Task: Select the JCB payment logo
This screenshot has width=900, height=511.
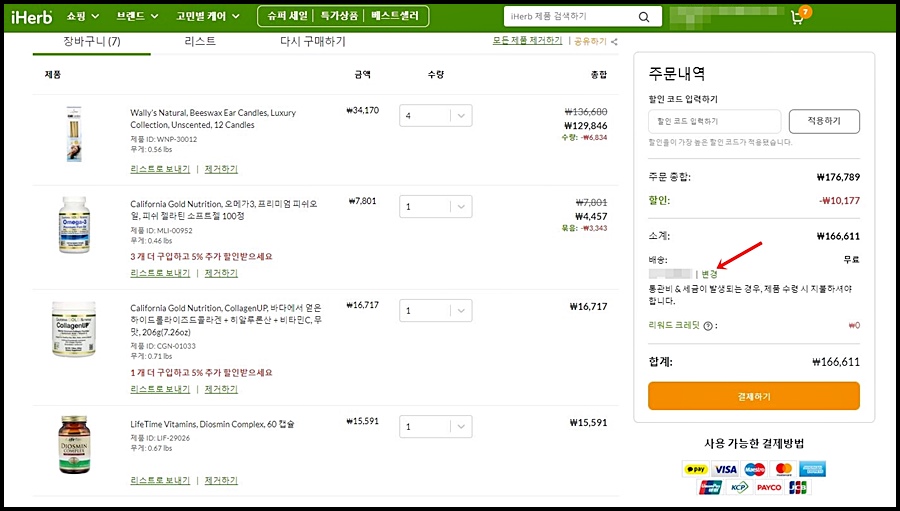Action: click(x=798, y=487)
